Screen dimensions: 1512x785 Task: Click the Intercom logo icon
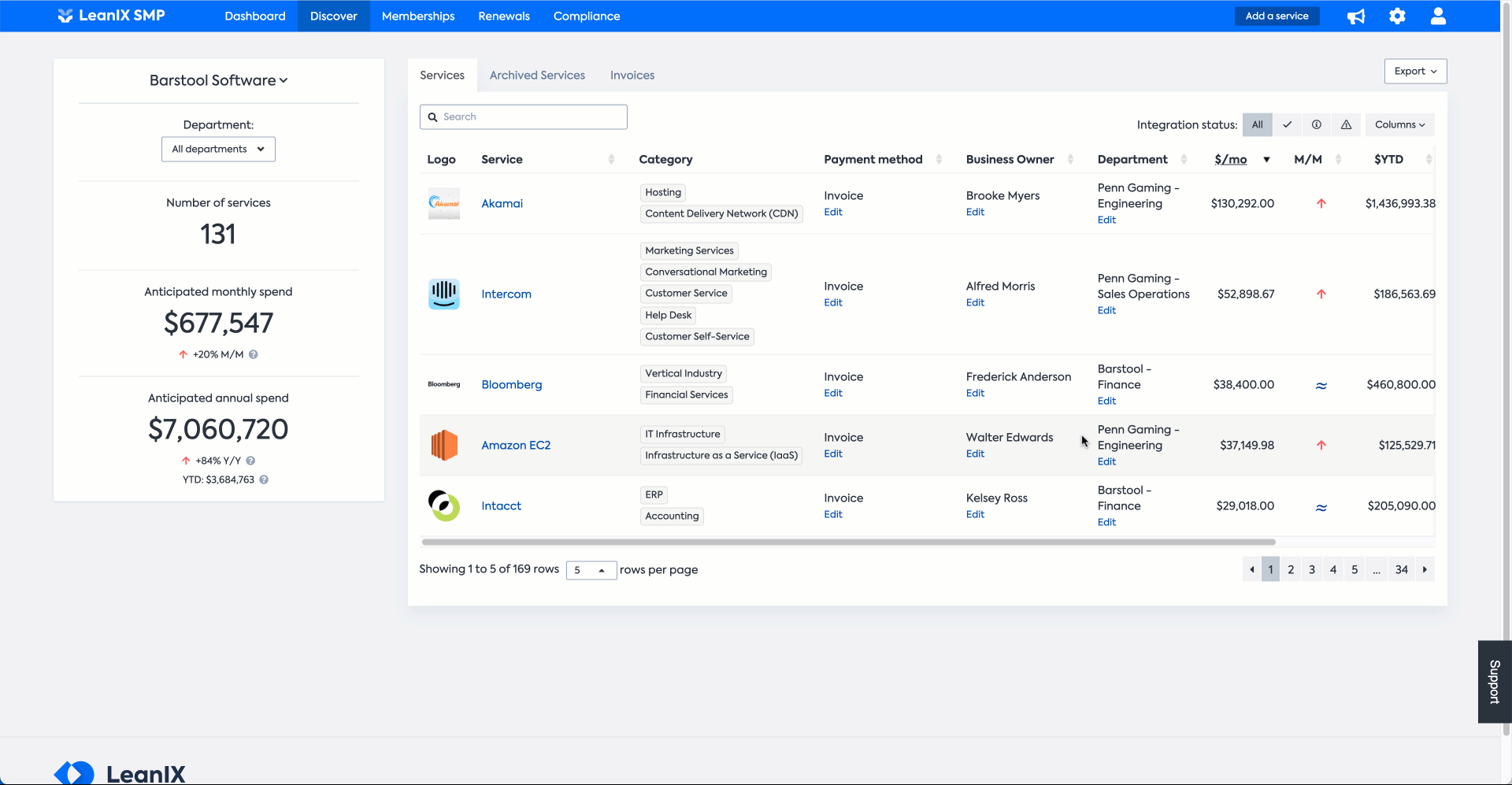click(444, 294)
